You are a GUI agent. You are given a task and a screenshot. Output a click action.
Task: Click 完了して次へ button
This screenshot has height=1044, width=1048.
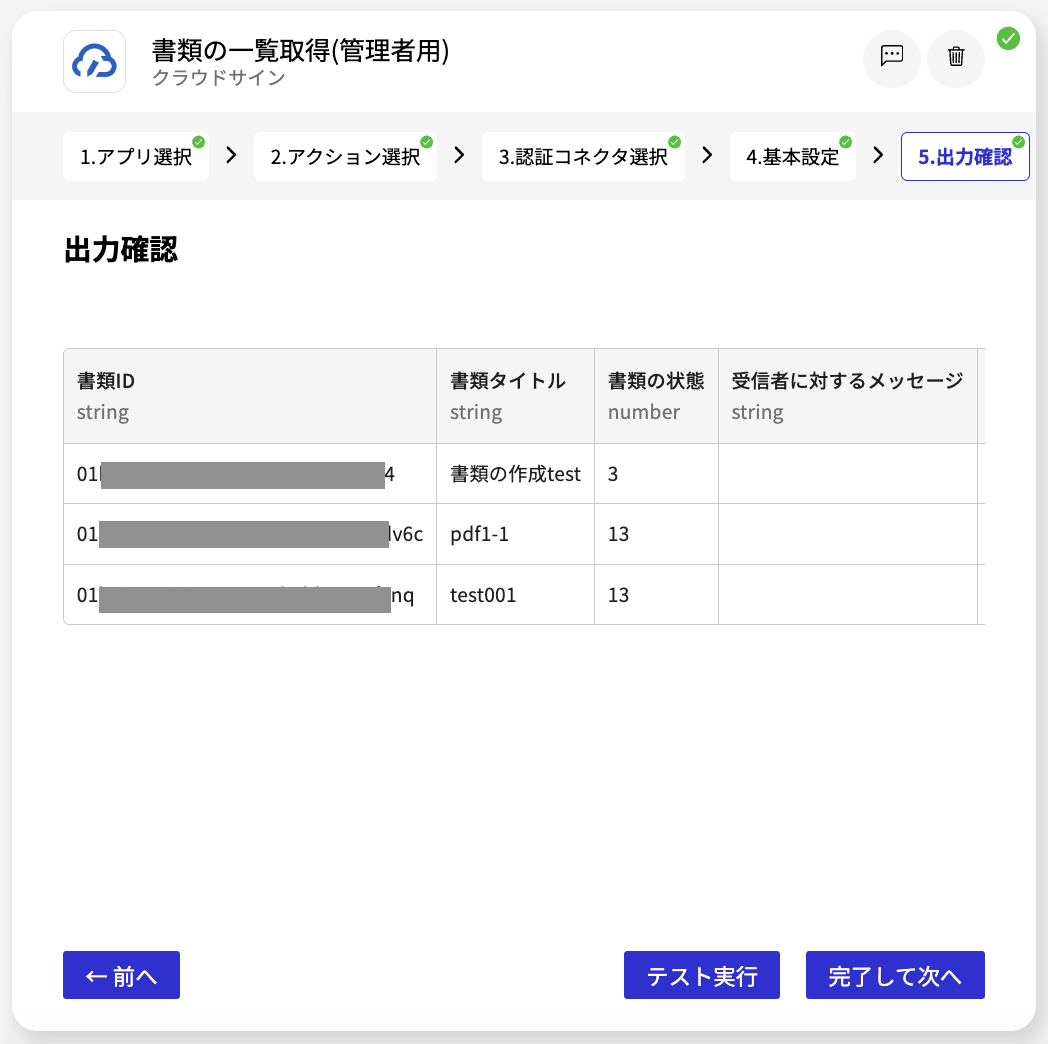pos(895,975)
